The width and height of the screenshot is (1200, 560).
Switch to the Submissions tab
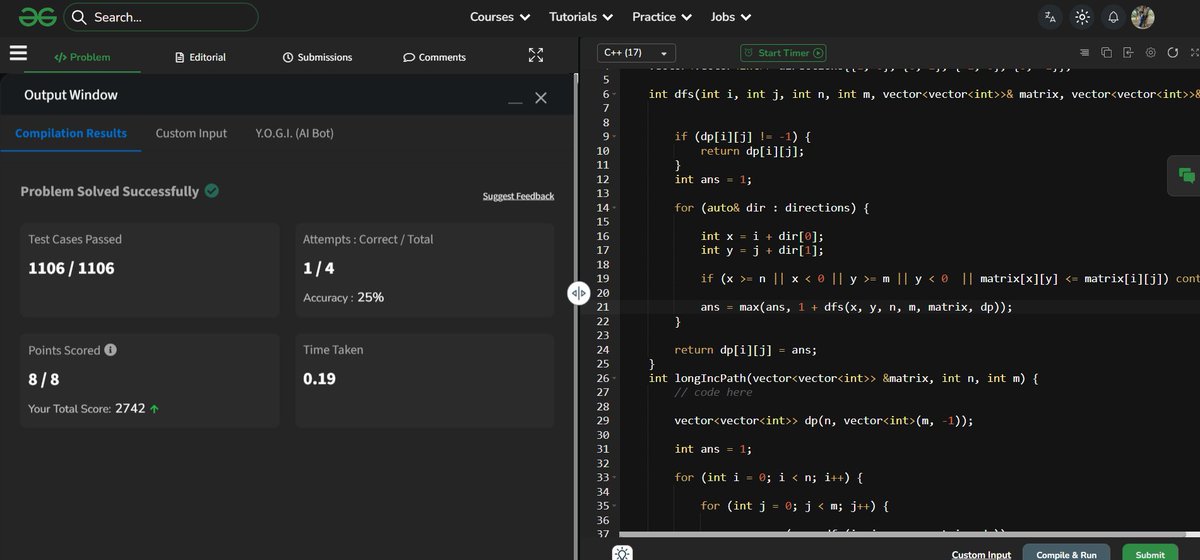point(318,57)
